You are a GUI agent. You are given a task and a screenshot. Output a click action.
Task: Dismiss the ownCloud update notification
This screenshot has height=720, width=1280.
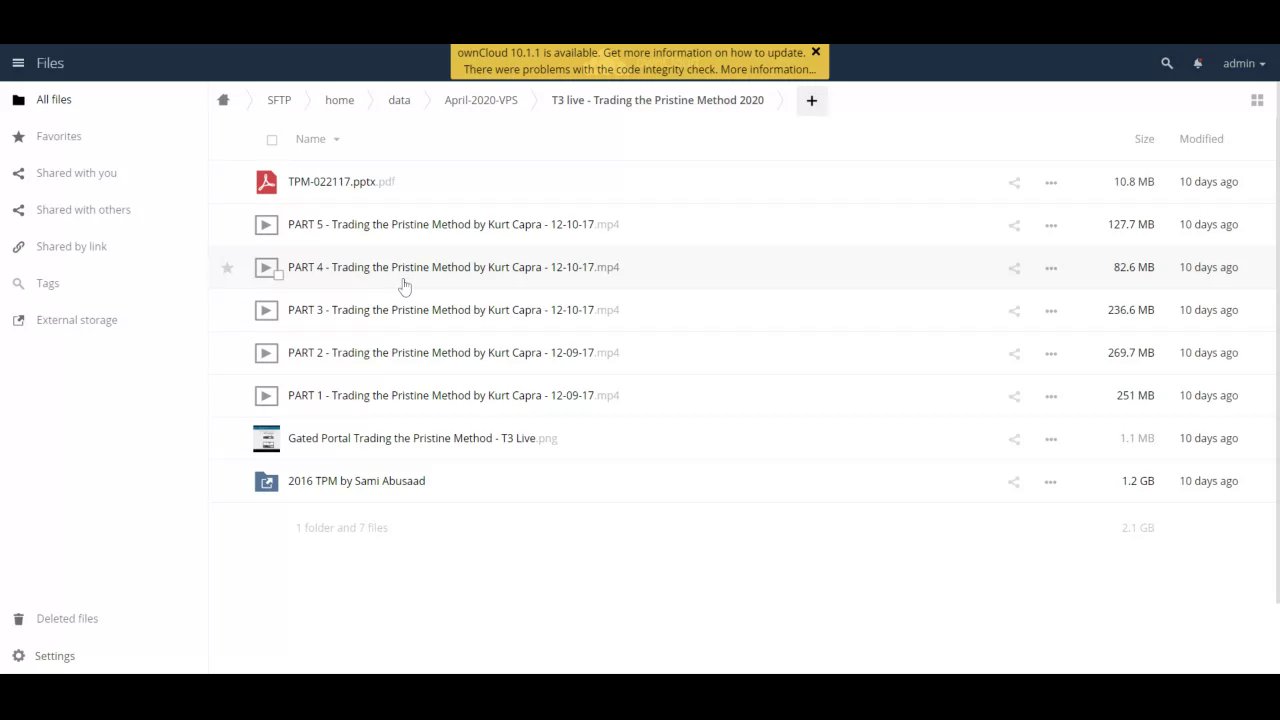pyautogui.click(x=816, y=52)
